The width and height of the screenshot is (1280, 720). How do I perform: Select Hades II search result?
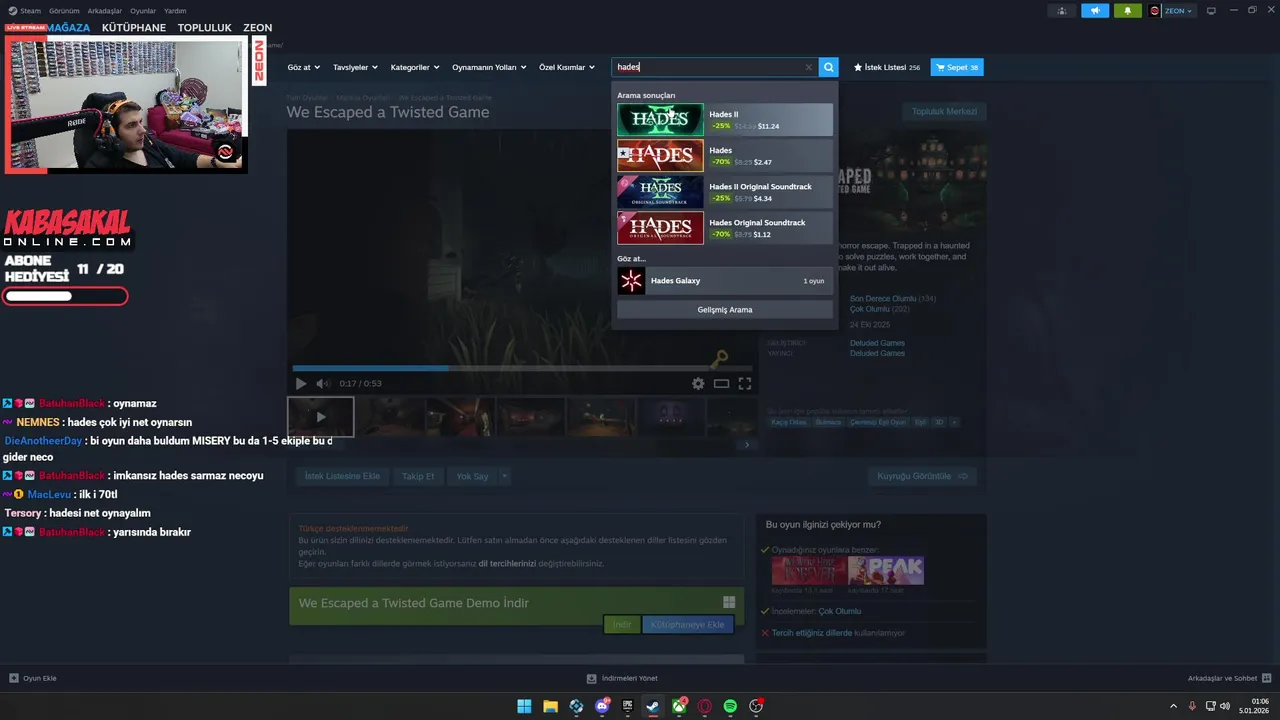tap(725, 120)
